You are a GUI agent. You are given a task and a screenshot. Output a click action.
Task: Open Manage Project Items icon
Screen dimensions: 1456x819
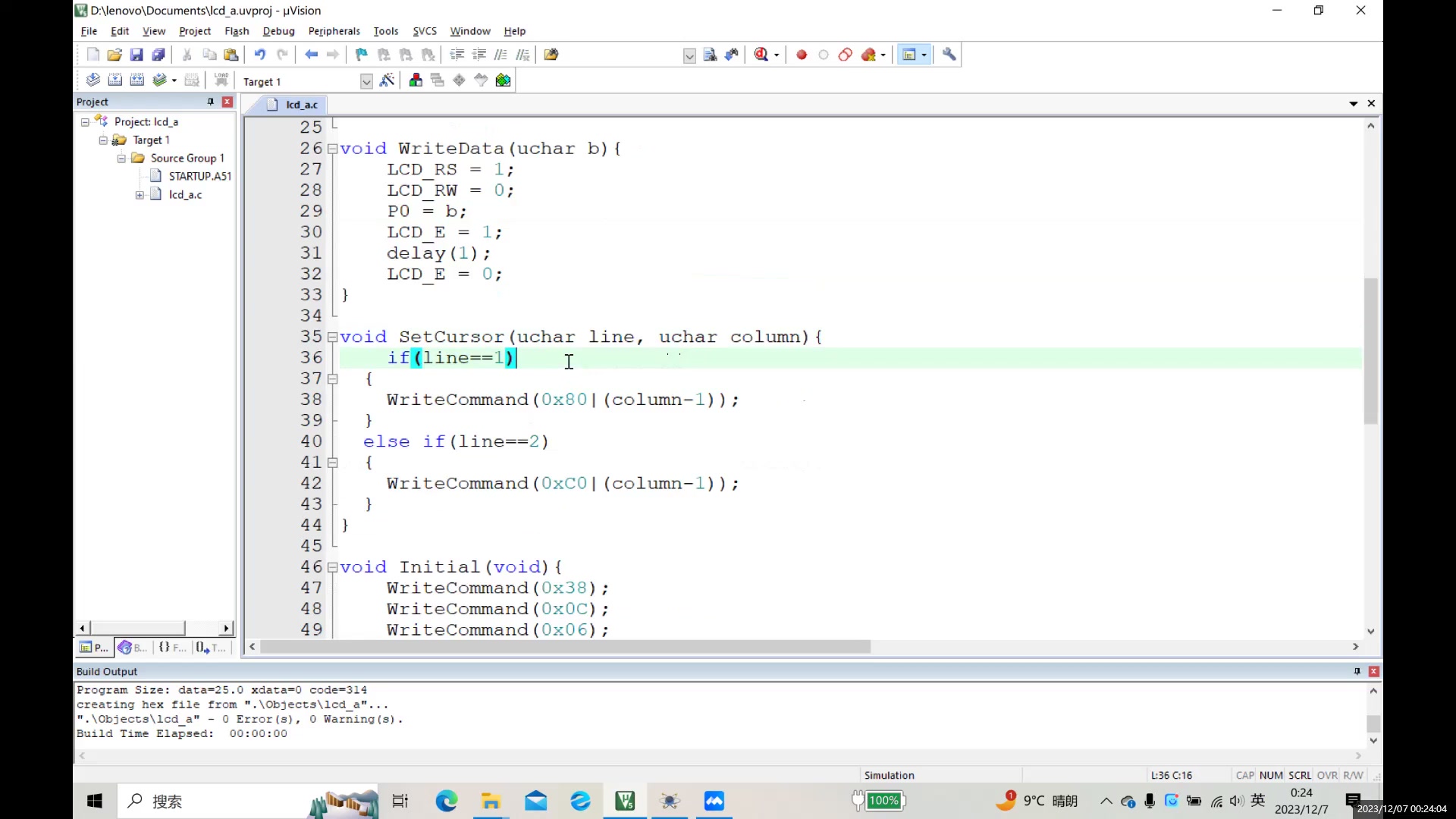[416, 80]
